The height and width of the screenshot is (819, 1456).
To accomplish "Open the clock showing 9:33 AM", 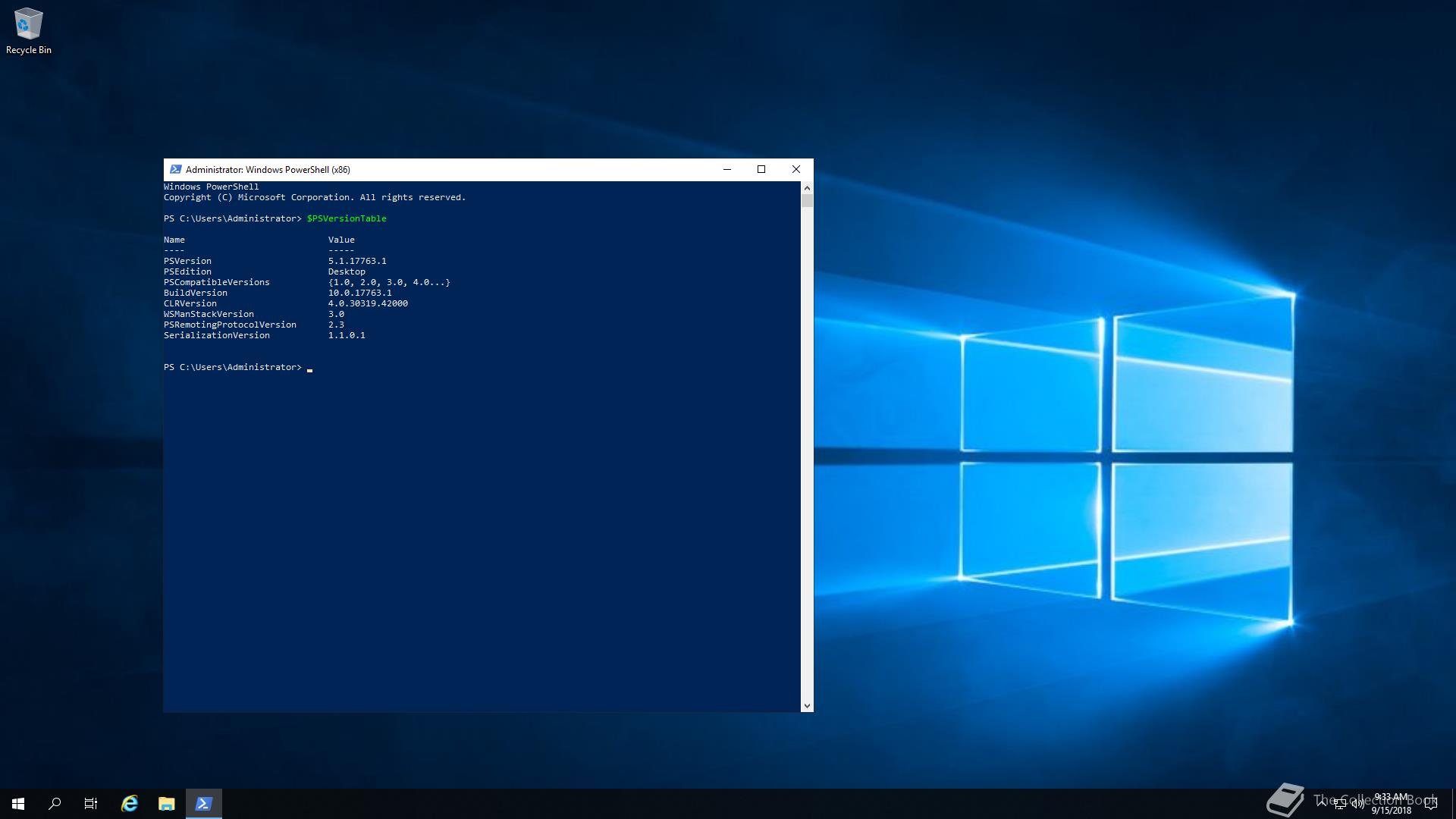I will 1391,804.
